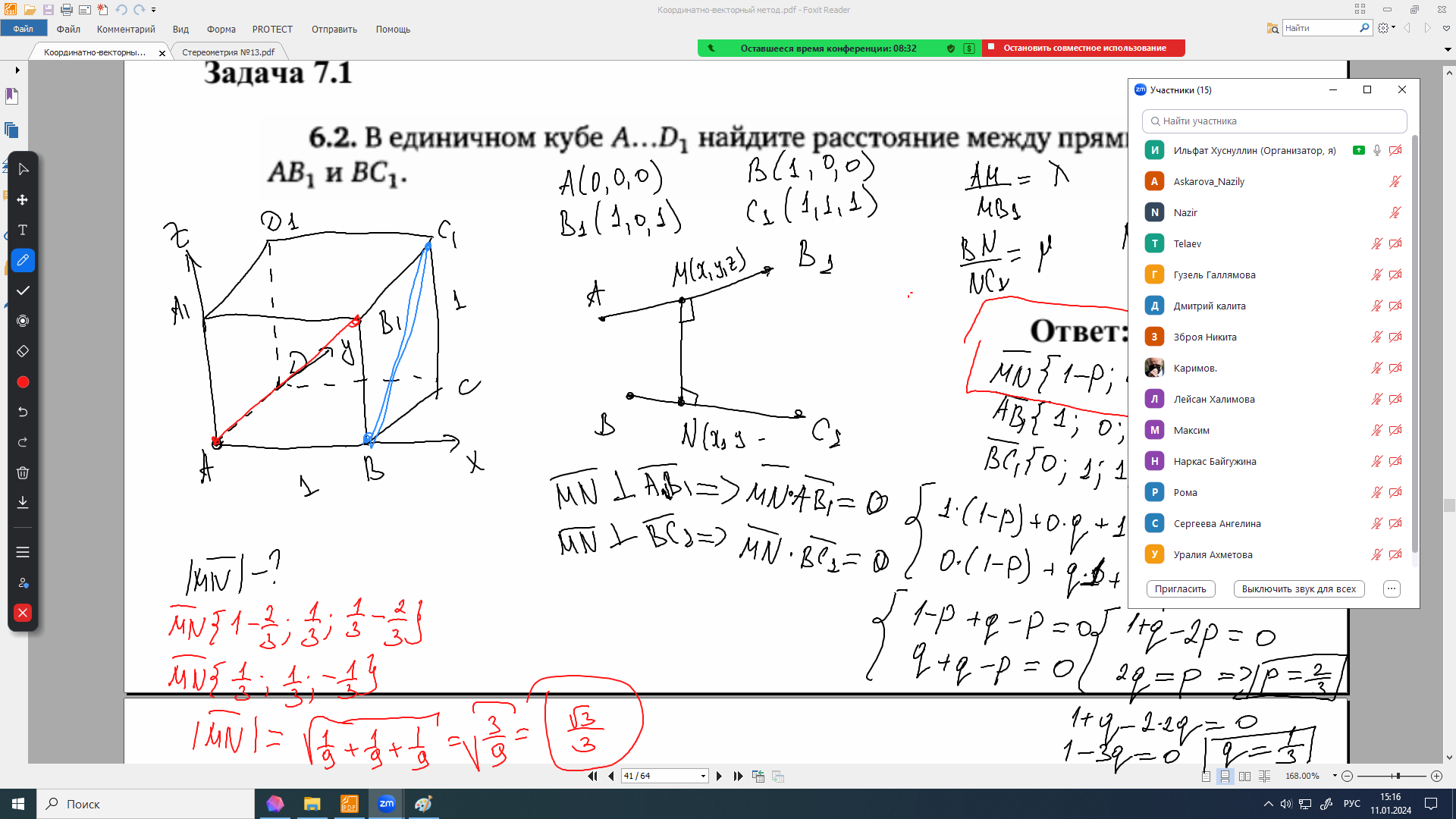Toggle facing pages view mode
Screen dimensions: 1456x819
coord(1244,776)
